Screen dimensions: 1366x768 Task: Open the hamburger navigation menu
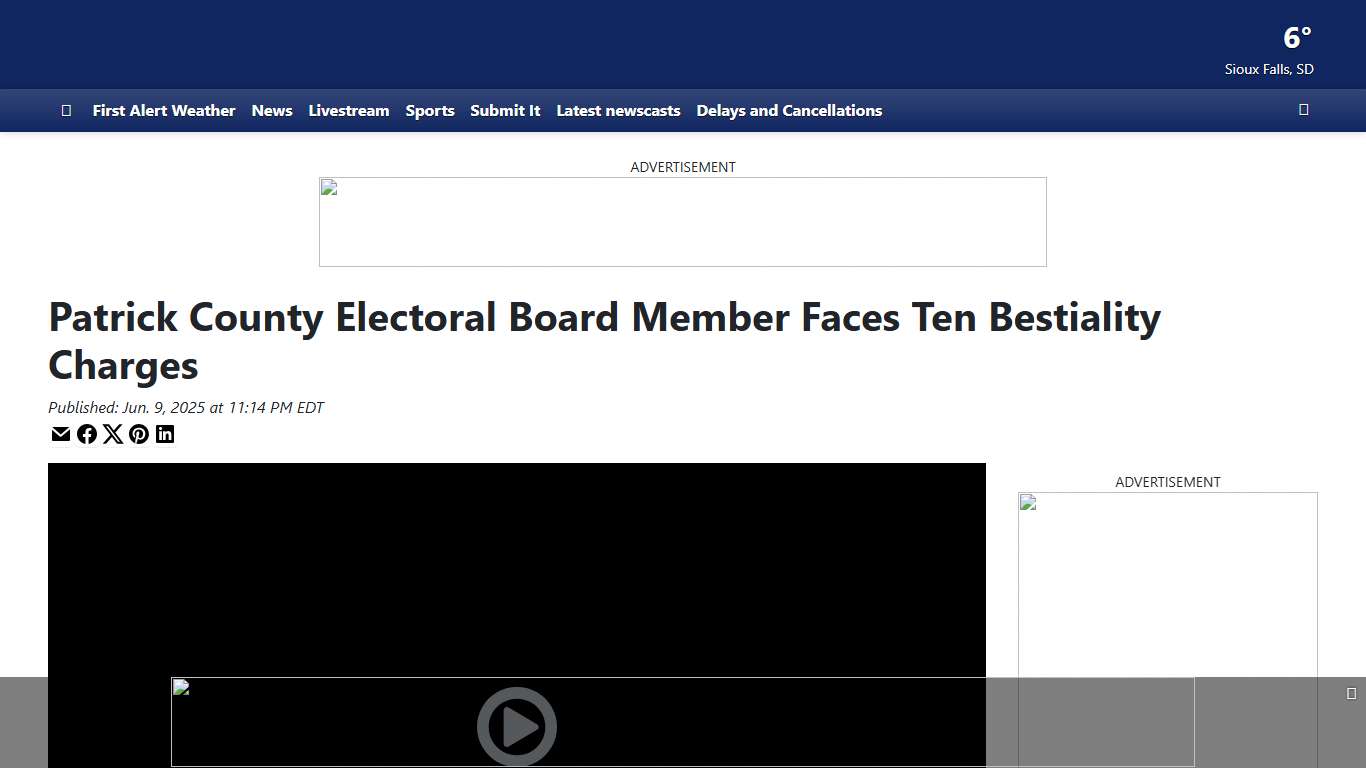click(x=66, y=110)
